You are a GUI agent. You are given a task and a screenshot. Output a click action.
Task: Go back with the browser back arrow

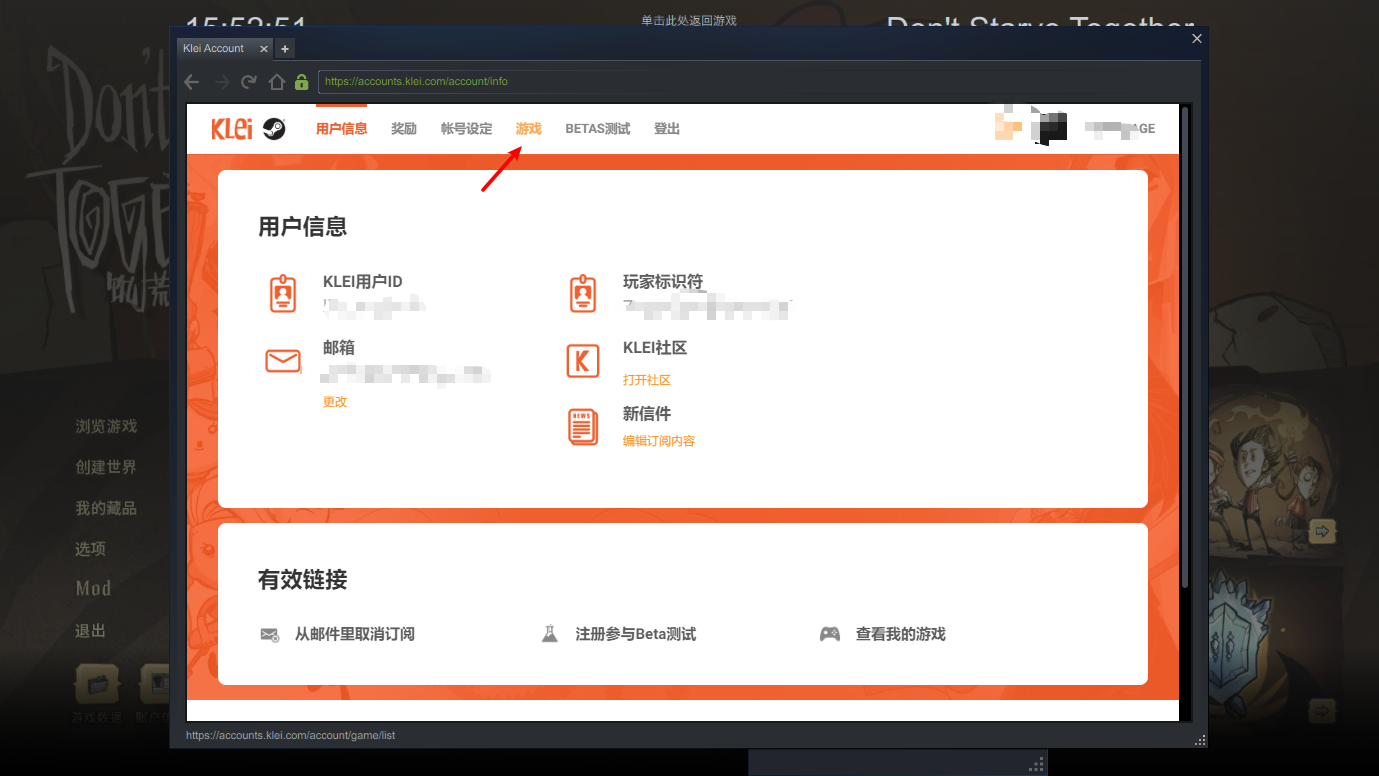192,82
